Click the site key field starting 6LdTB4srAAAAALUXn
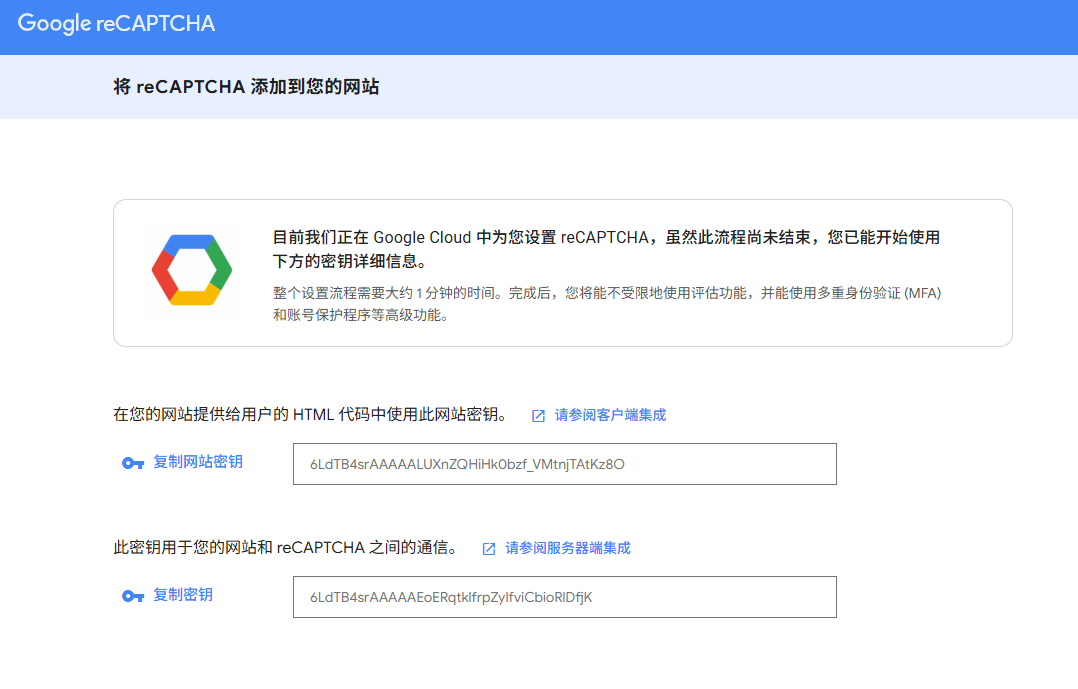Viewport: 1078px width, 689px height. pyautogui.click(x=564, y=464)
